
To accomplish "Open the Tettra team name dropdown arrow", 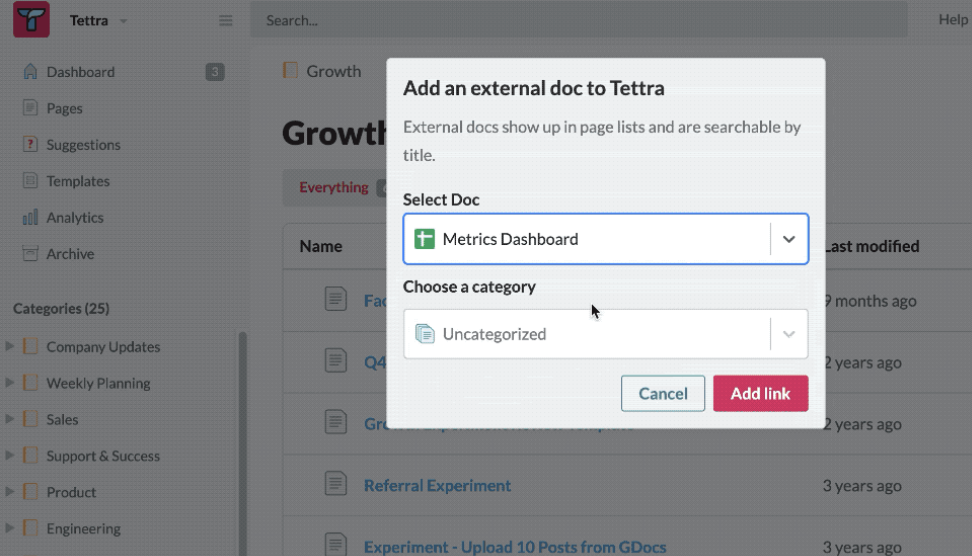I will tap(123, 21).
